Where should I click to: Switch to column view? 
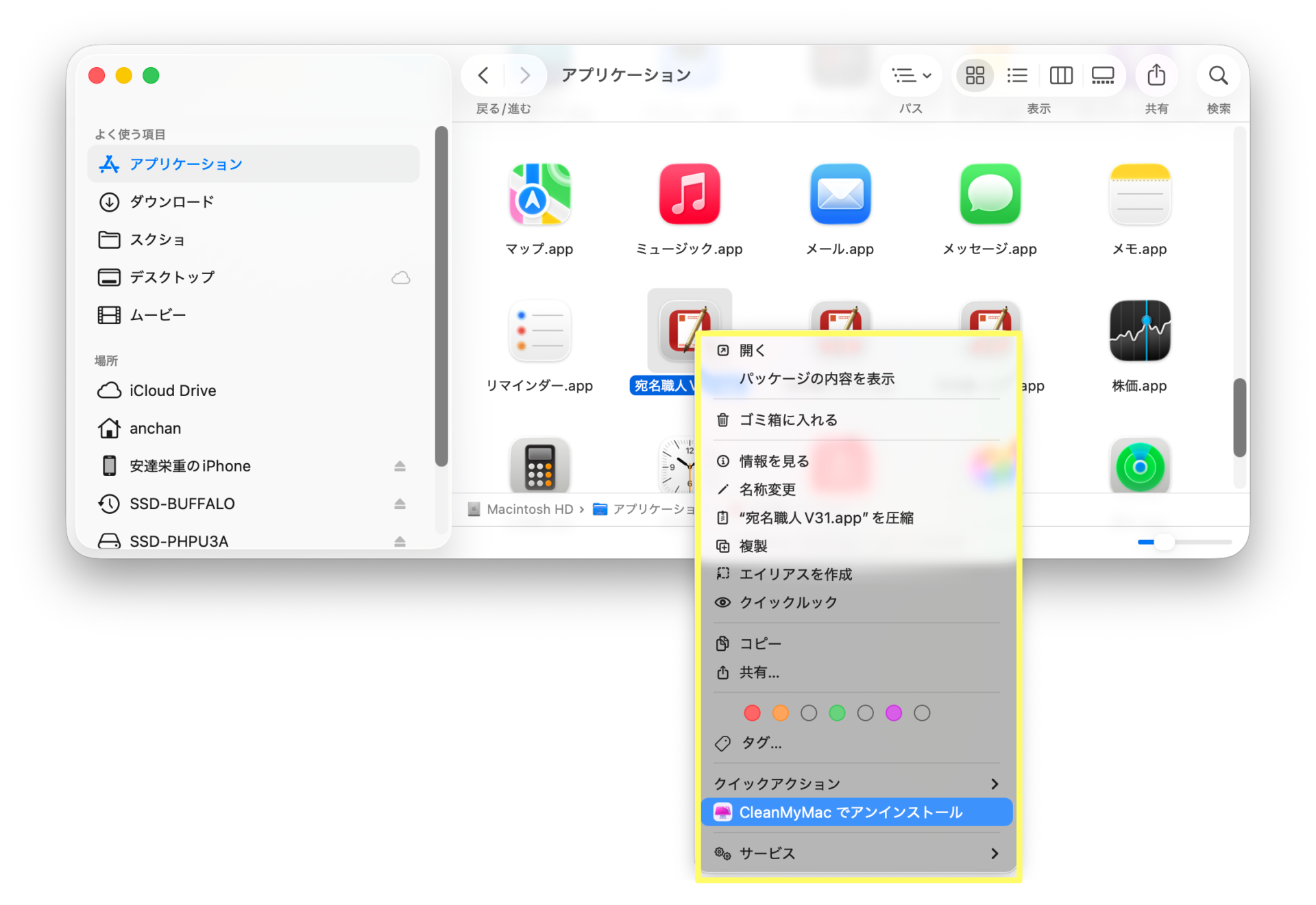click(1061, 75)
